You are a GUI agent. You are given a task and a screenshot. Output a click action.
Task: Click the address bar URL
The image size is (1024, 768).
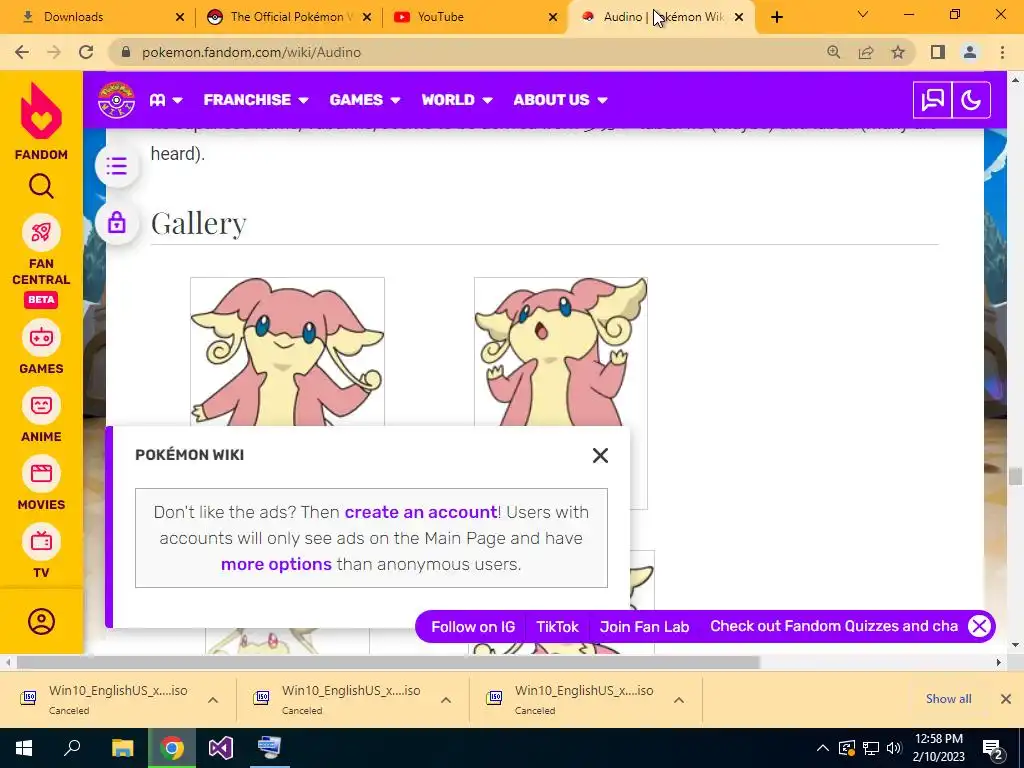[251, 52]
